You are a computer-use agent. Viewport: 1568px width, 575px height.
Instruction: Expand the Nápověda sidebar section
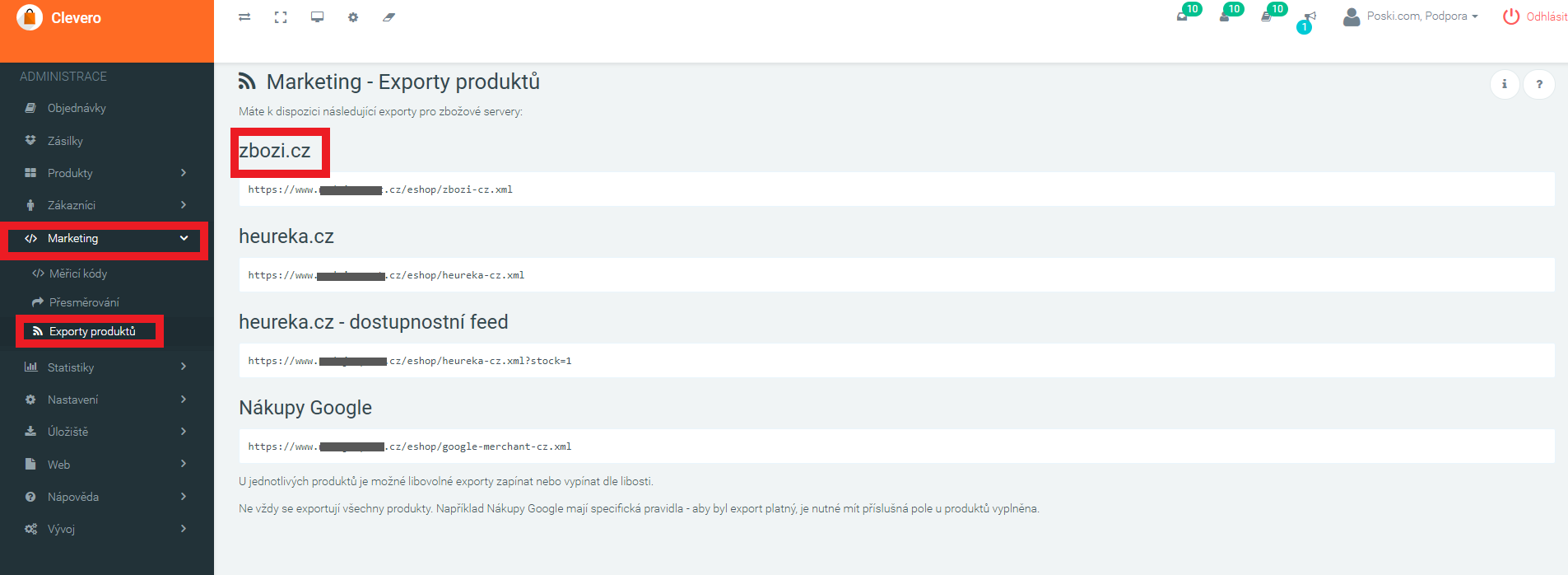106,497
